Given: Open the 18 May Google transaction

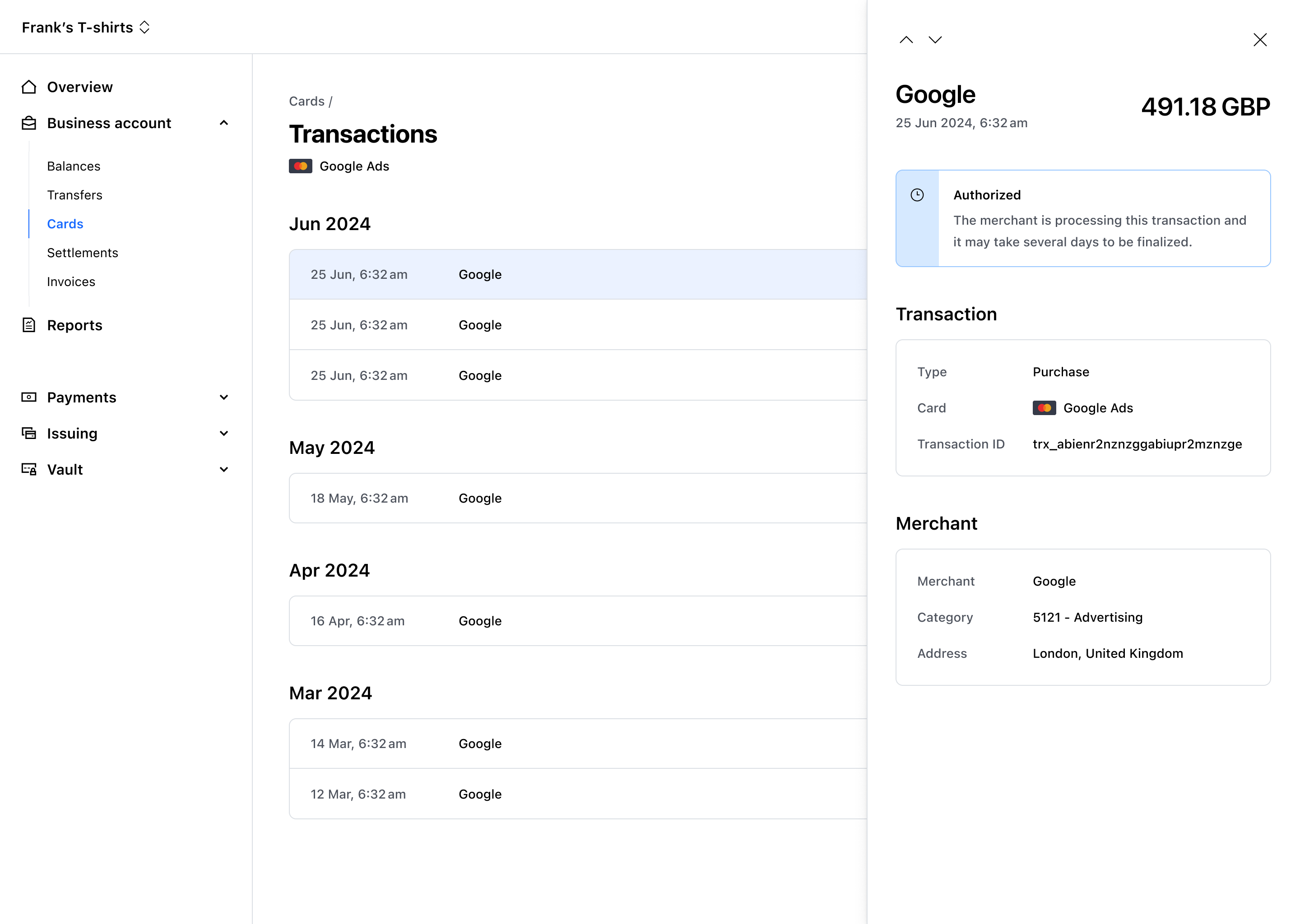Looking at the screenshot, I should (x=578, y=498).
